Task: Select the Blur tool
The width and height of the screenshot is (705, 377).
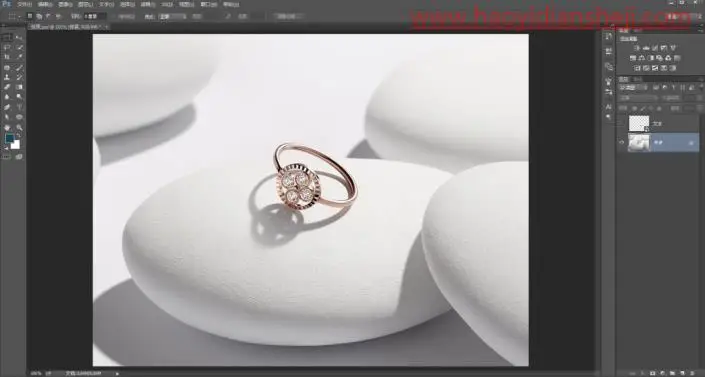Action: [x=7, y=97]
